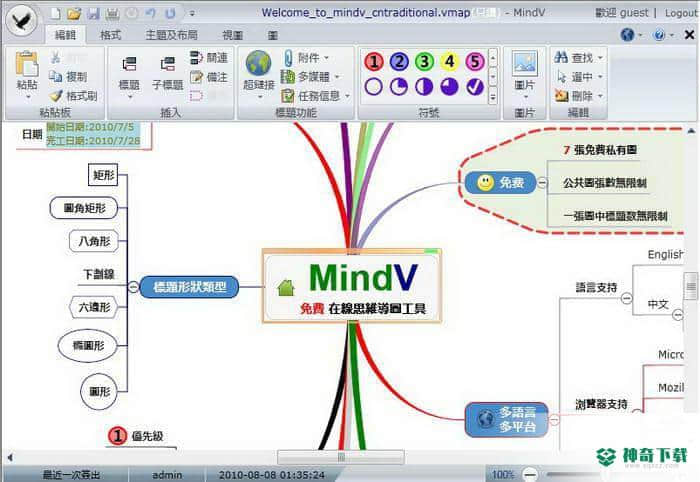The width and height of the screenshot is (700, 482).
Task: Select the three-quarter-filled progress symbol
Action: (x=450, y=87)
